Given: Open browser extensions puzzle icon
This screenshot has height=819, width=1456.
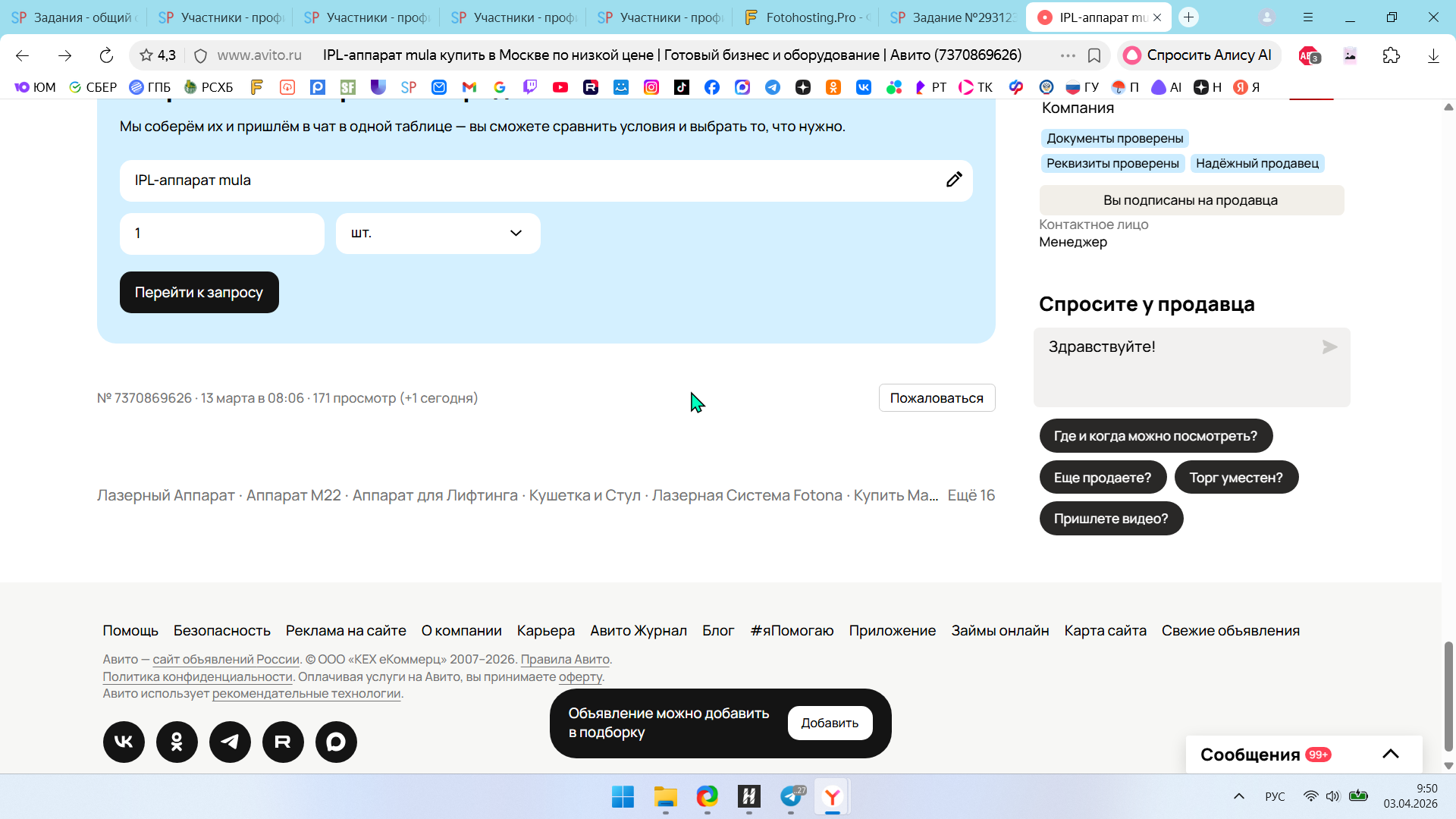Looking at the screenshot, I should tap(1391, 55).
